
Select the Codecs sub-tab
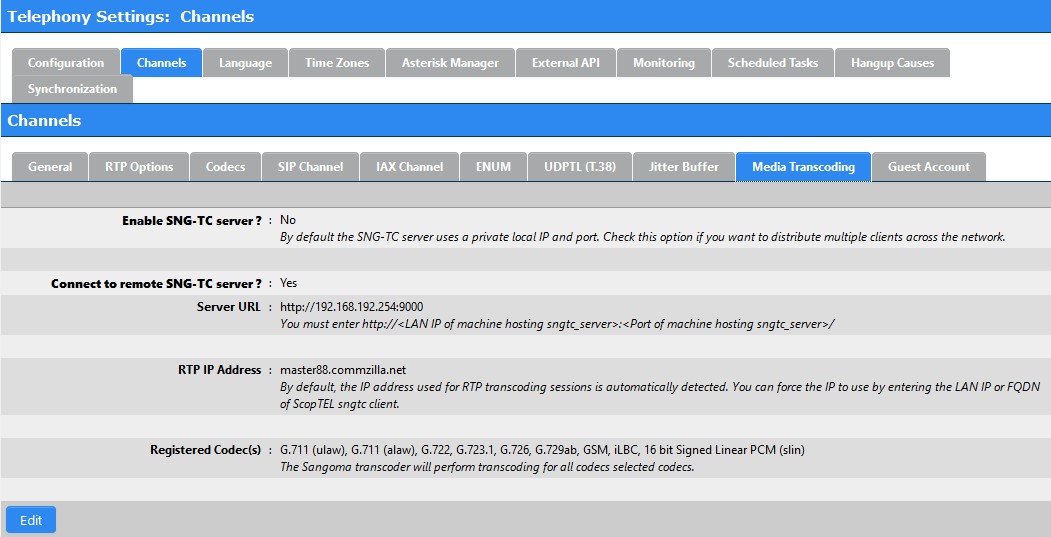[x=225, y=167]
